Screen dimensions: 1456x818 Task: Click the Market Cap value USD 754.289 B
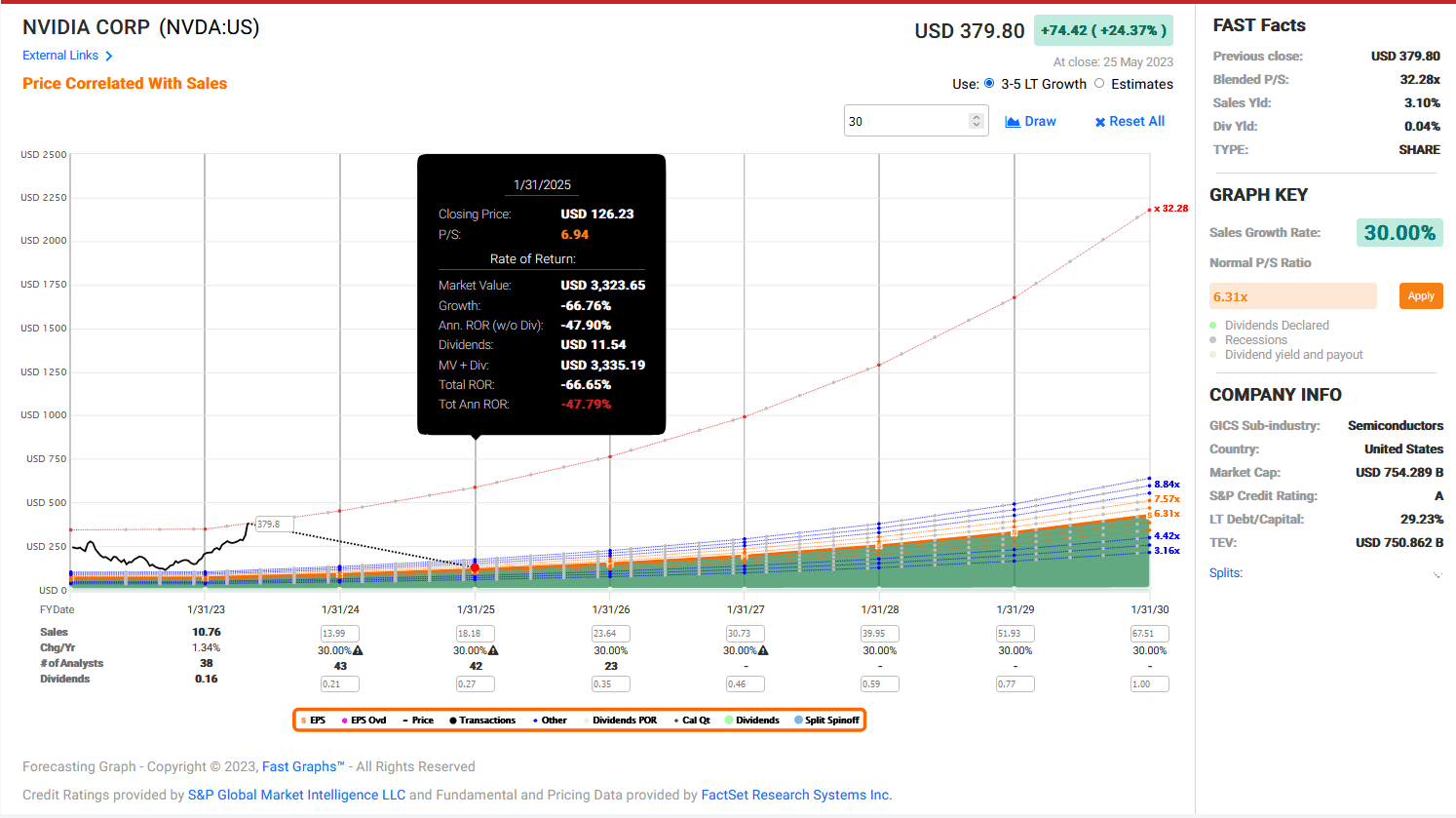(1399, 473)
